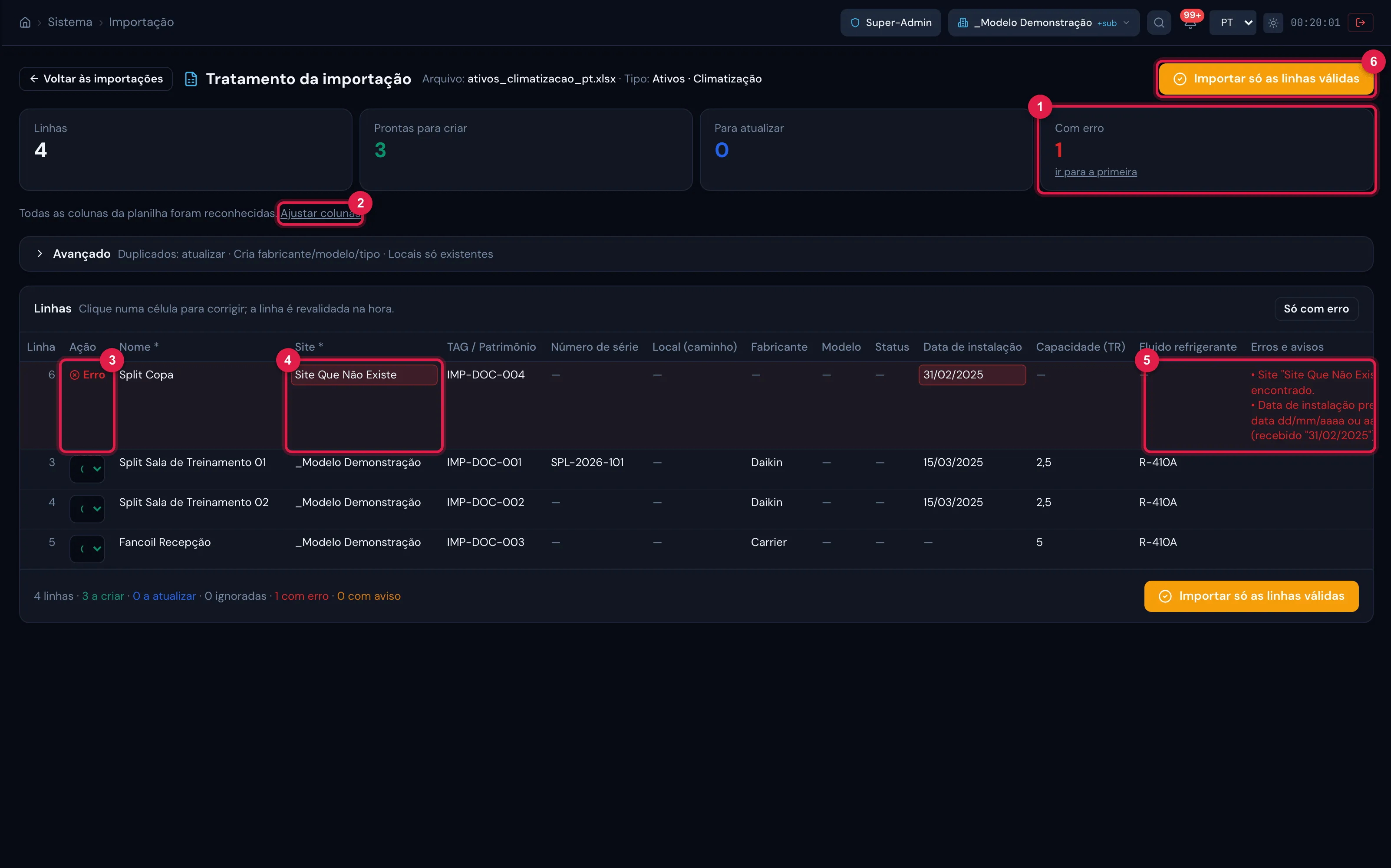Click the 'Data de instalação' column header
The height and width of the screenshot is (868, 1391).
[x=972, y=347]
